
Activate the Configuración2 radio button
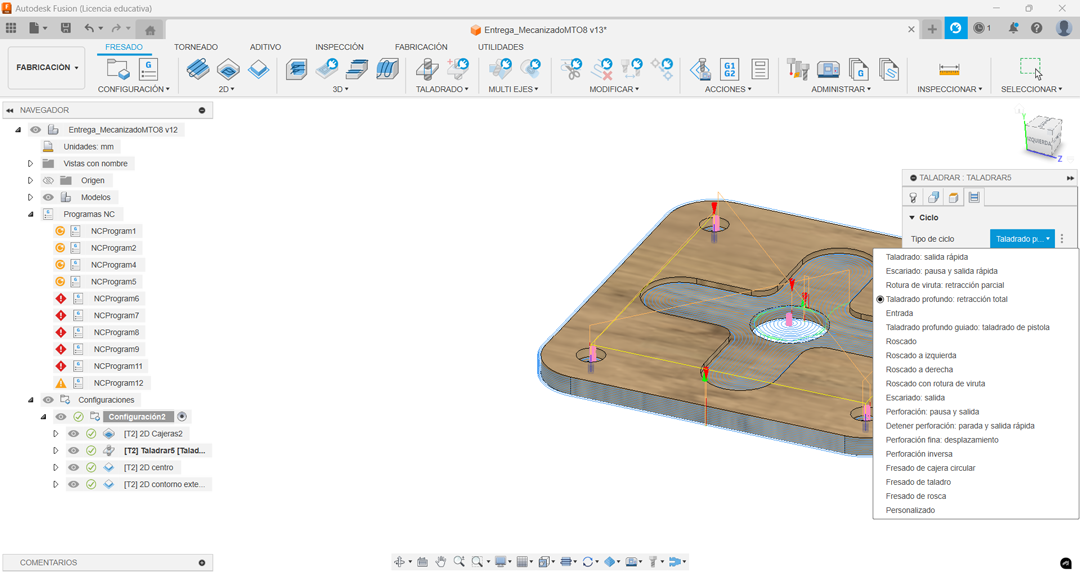(182, 417)
